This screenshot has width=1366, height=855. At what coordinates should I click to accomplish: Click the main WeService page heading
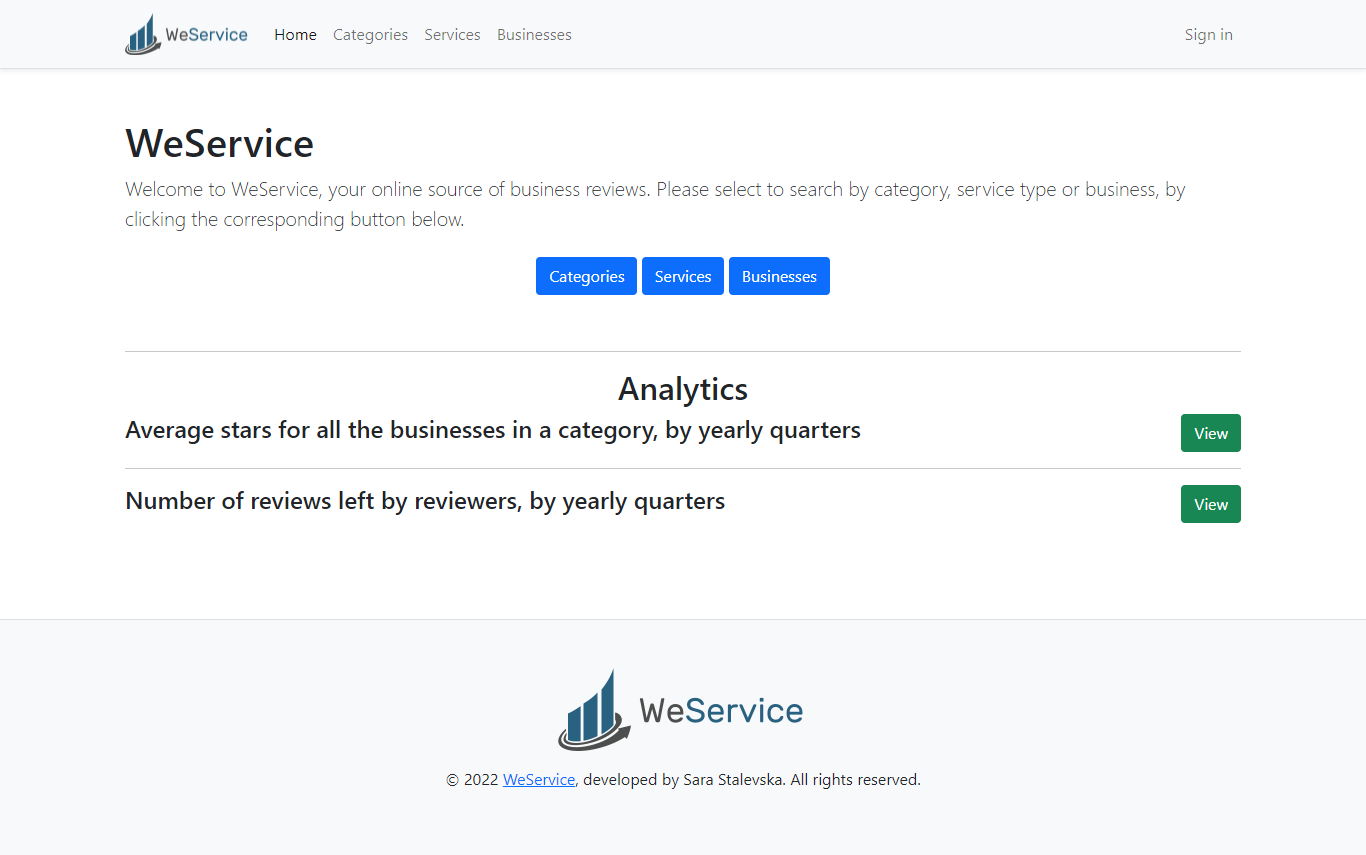pos(220,144)
